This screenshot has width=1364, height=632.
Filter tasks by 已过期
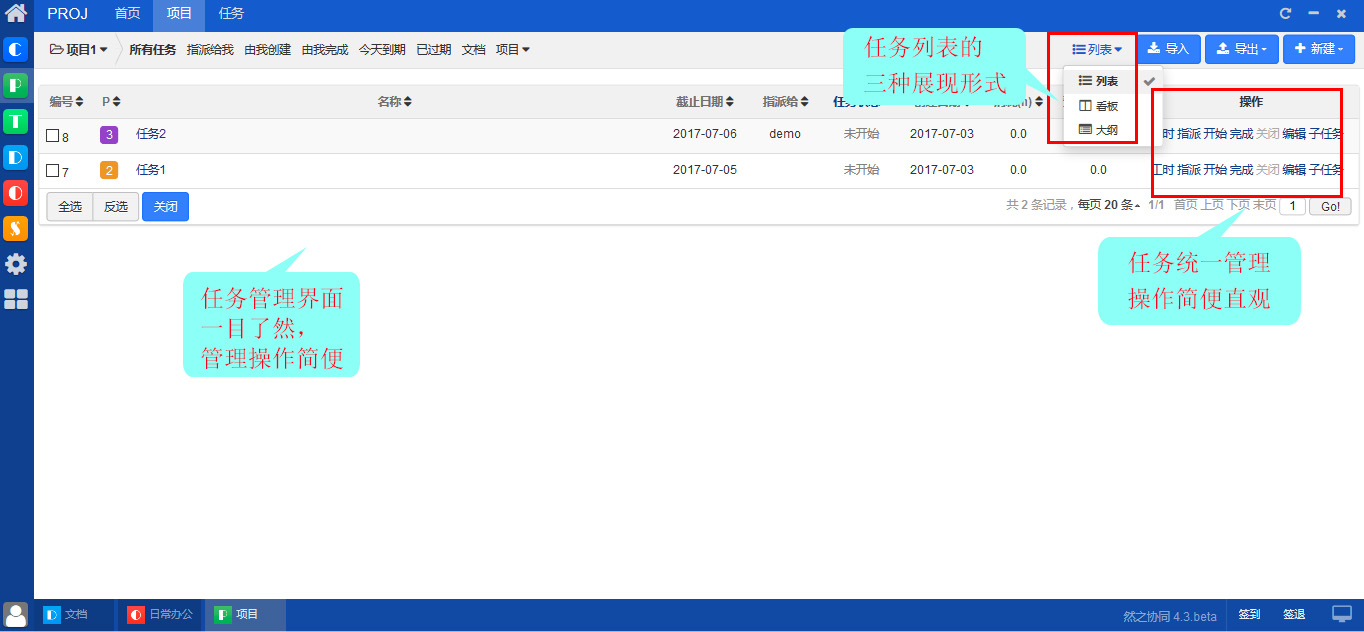(x=434, y=49)
